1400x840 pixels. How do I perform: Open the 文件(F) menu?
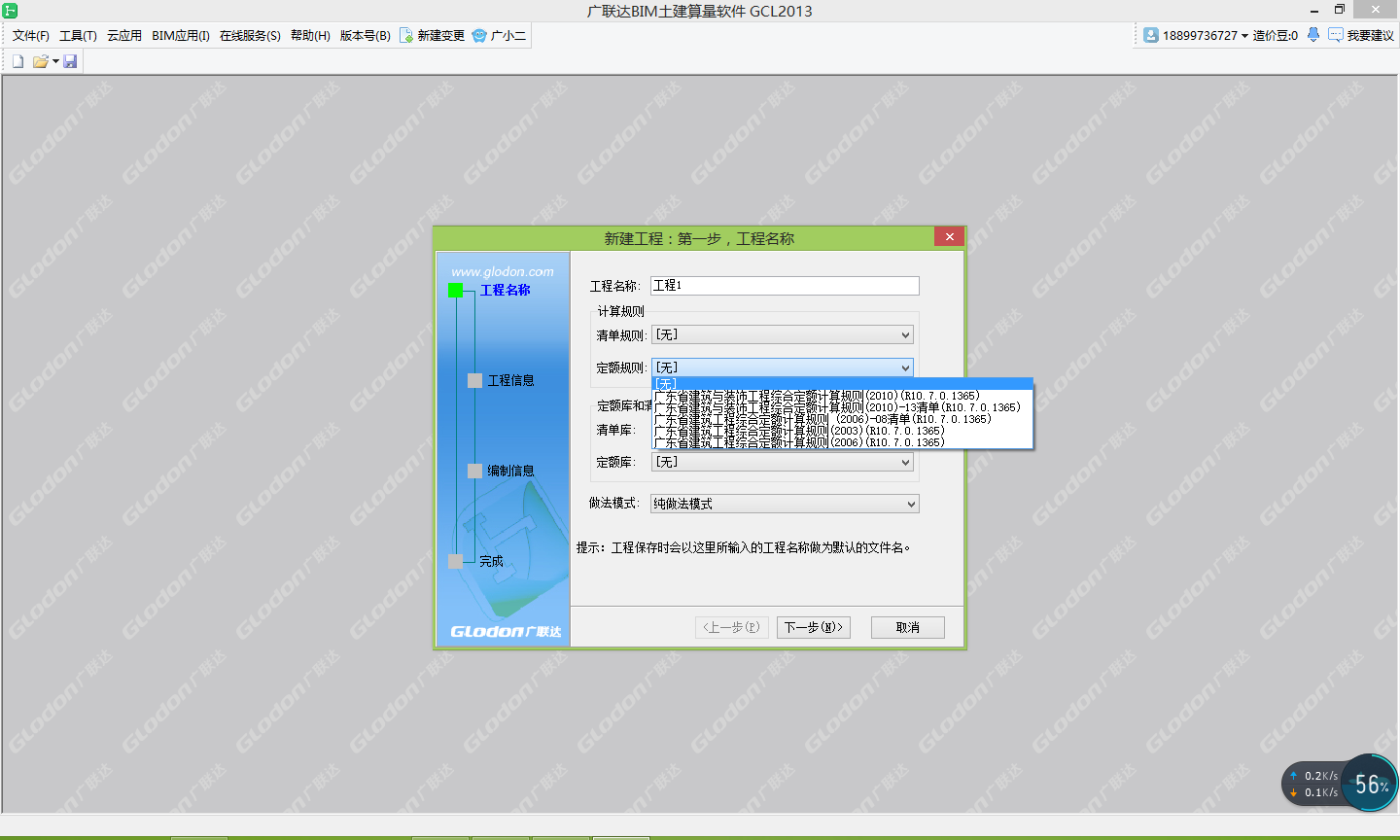pos(31,35)
